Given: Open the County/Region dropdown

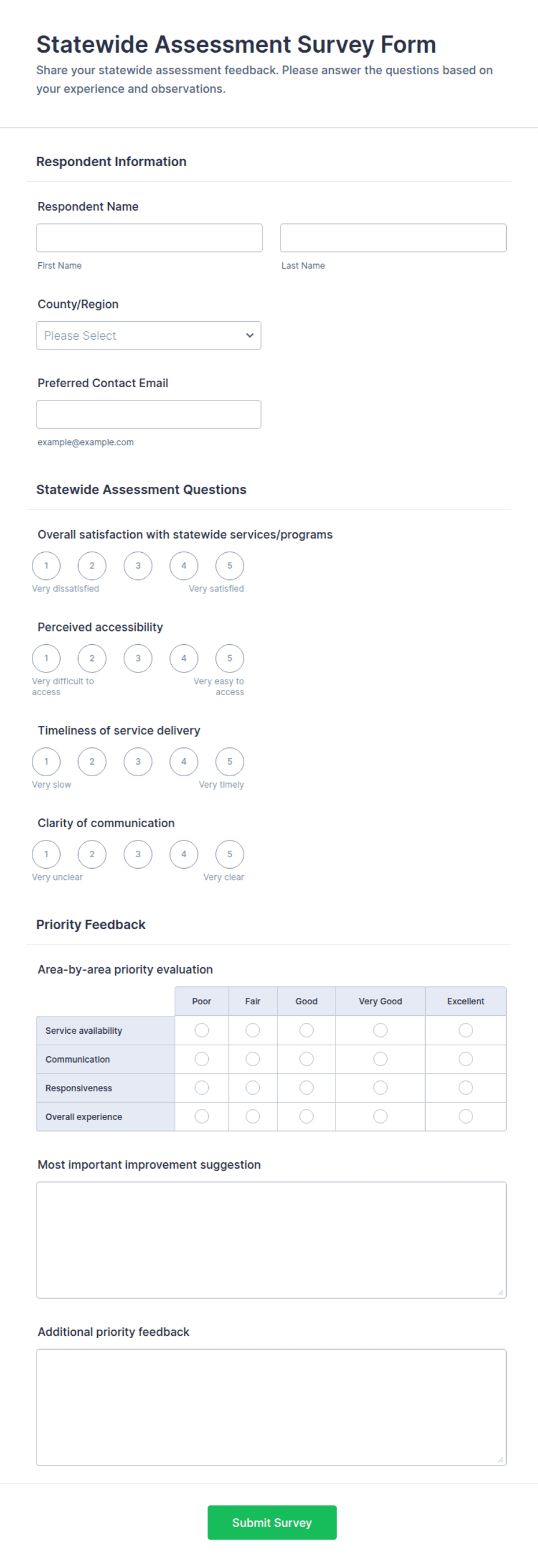Looking at the screenshot, I should (x=149, y=335).
